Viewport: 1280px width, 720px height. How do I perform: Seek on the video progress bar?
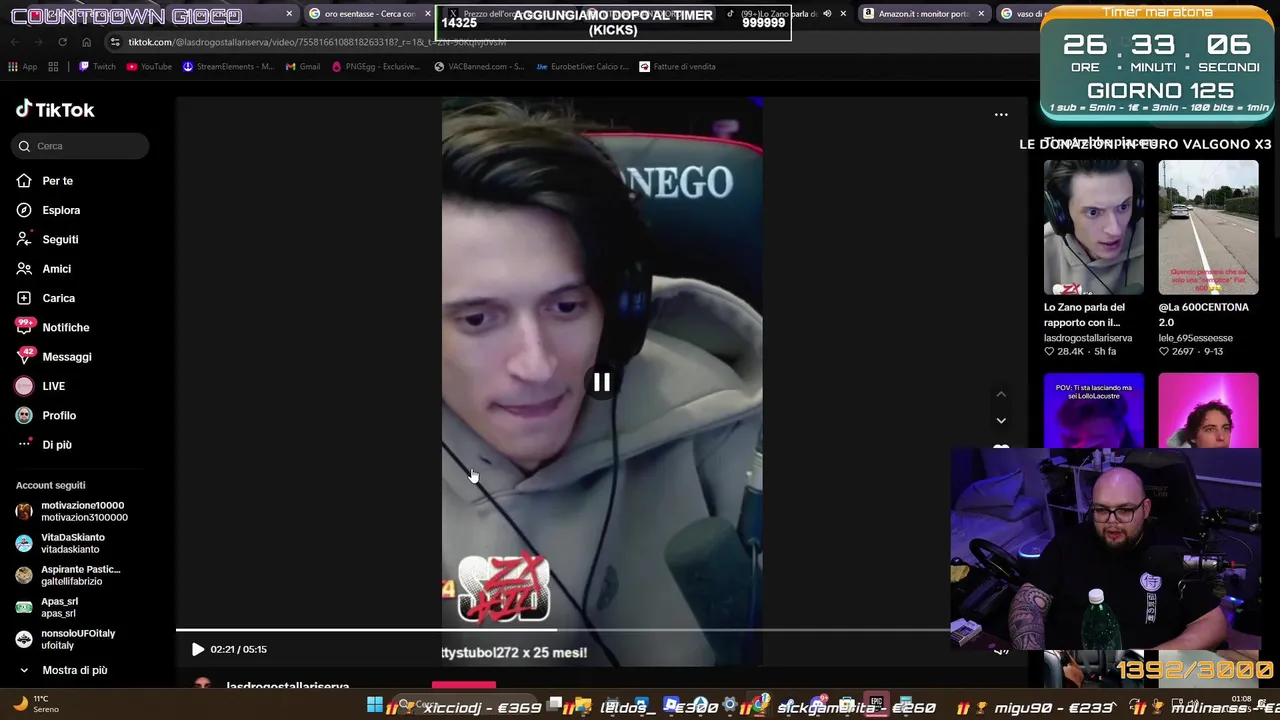[x=562, y=630]
